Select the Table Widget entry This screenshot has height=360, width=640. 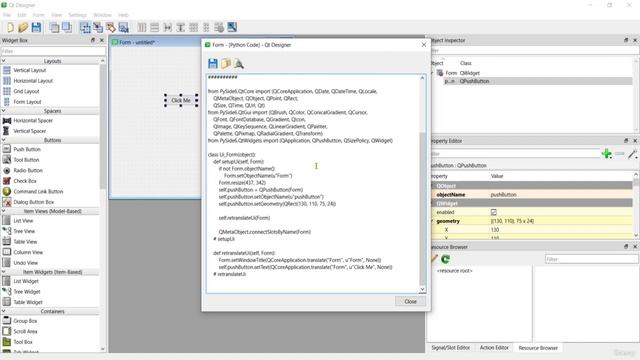(x=28, y=302)
